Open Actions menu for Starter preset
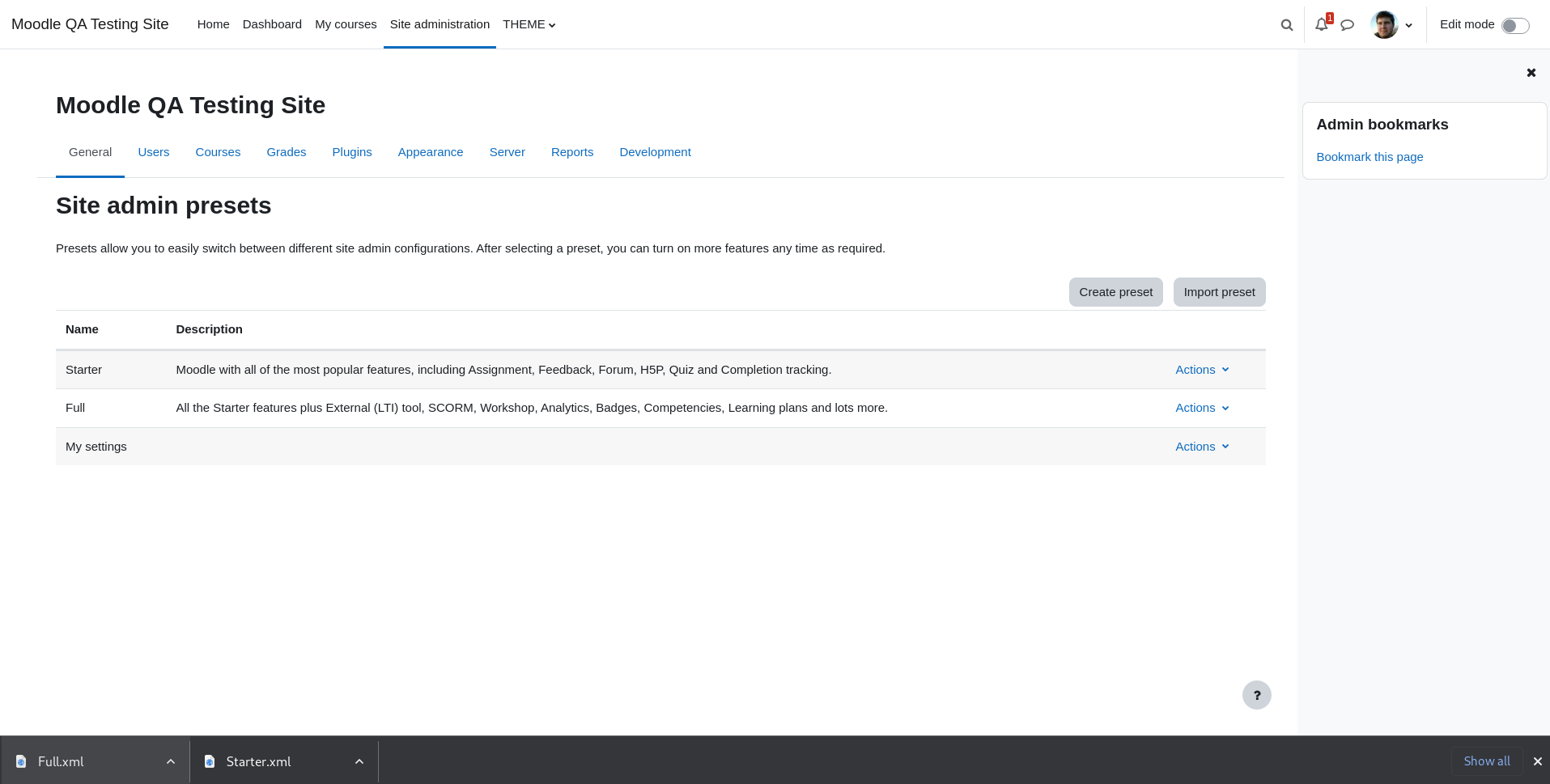 click(x=1203, y=370)
